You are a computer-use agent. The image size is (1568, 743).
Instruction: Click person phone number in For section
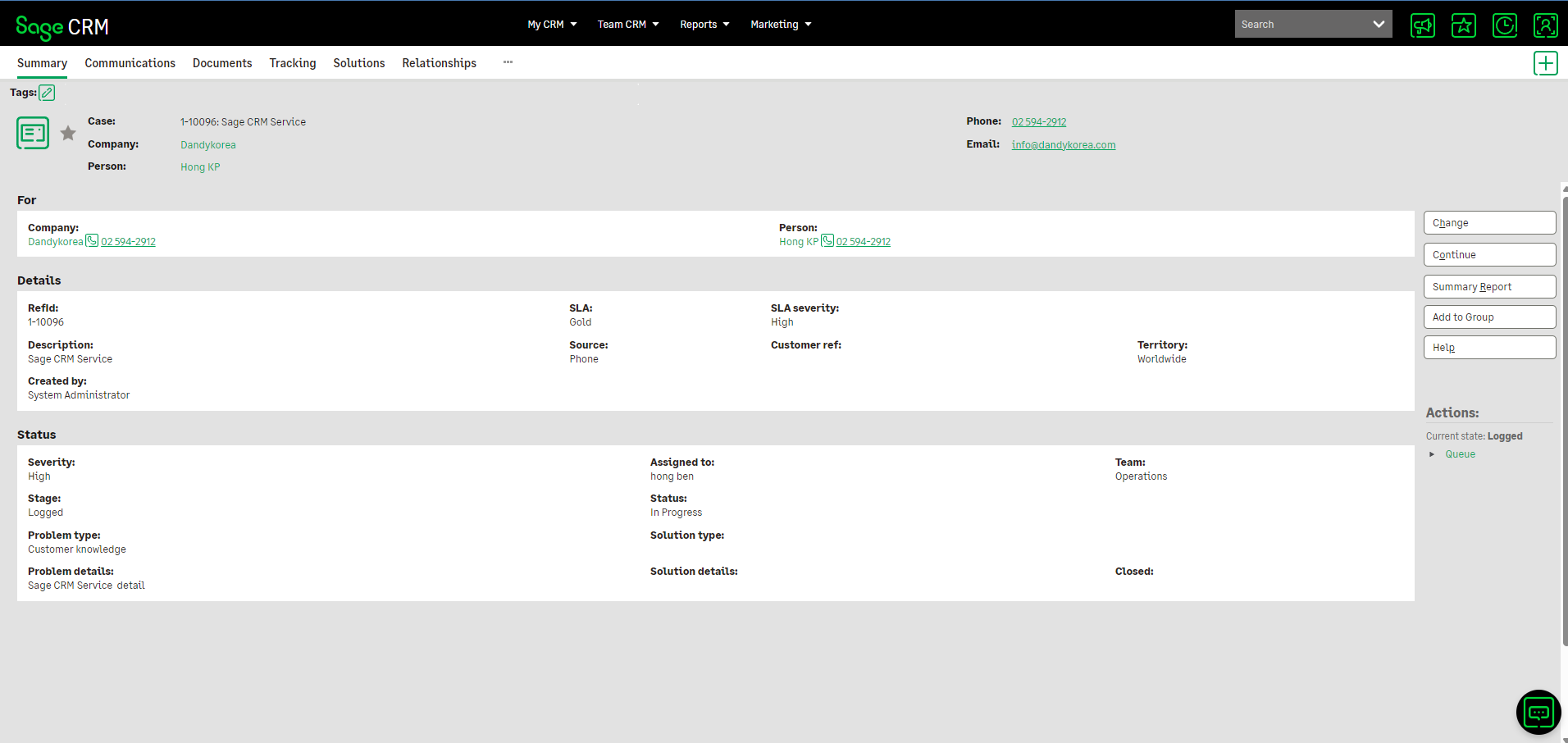tap(864, 242)
